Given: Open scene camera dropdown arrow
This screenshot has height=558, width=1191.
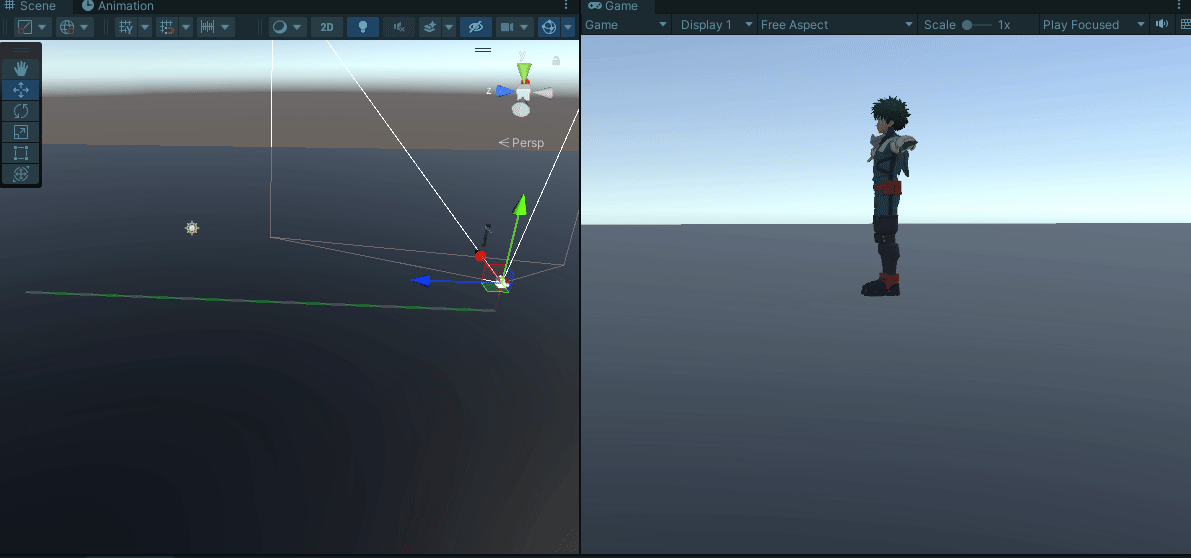Looking at the screenshot, I should [526, 27].
